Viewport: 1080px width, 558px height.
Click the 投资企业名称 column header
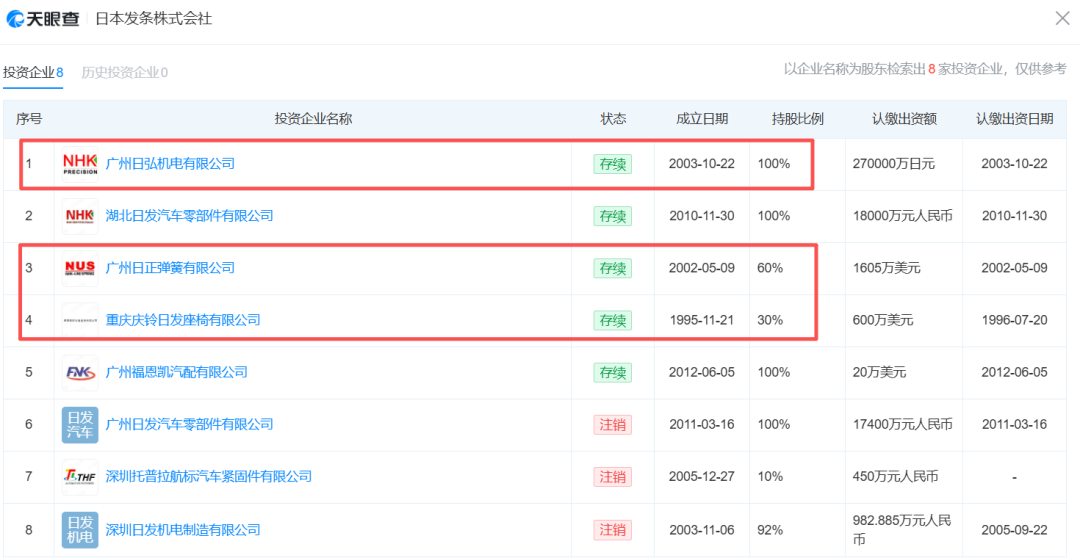coord(313,119)
